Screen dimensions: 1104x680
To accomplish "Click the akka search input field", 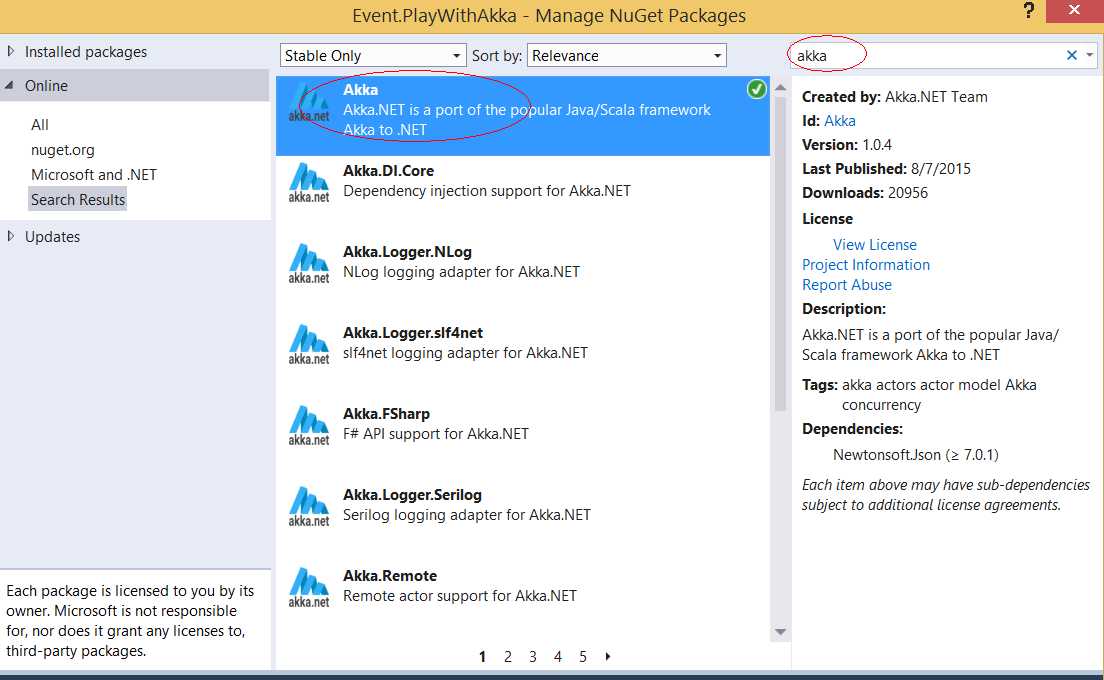I will tap(924, 56).
